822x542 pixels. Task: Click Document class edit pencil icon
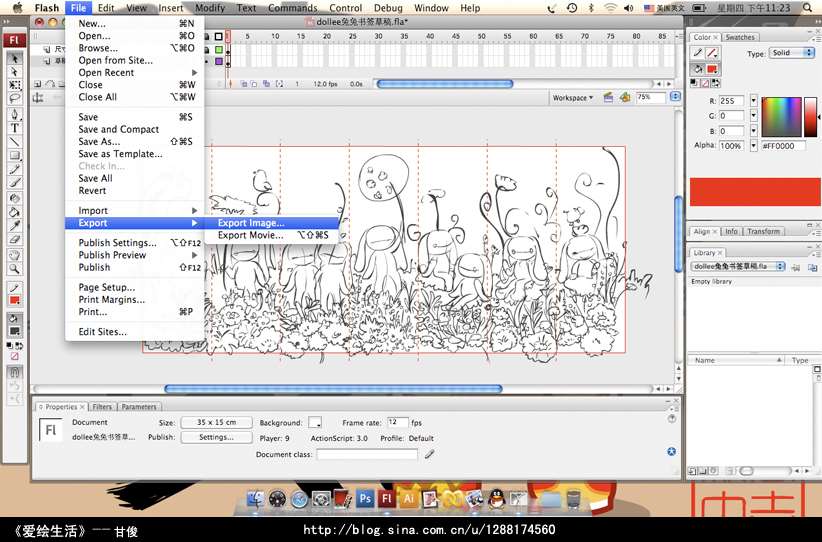[x=430, y=454]
